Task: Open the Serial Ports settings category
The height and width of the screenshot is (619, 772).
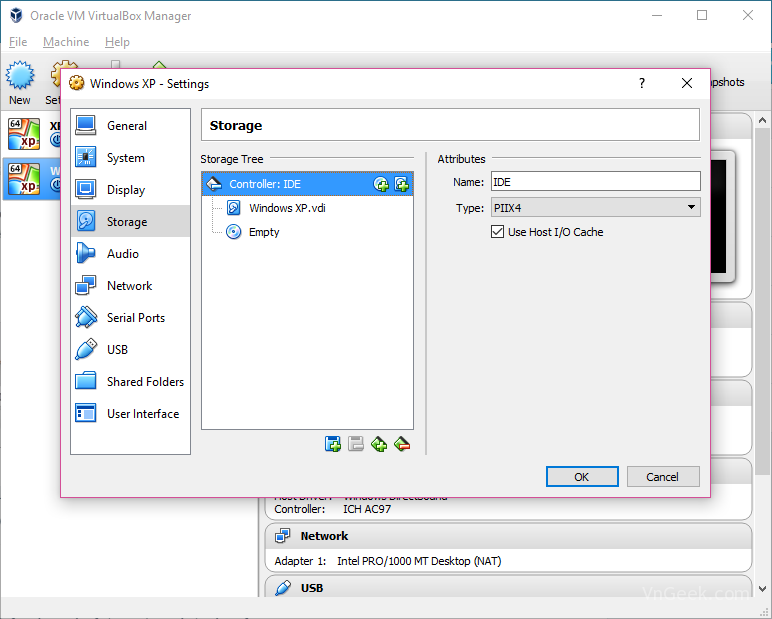Action: pyautogui.click(x=130, y=318)
